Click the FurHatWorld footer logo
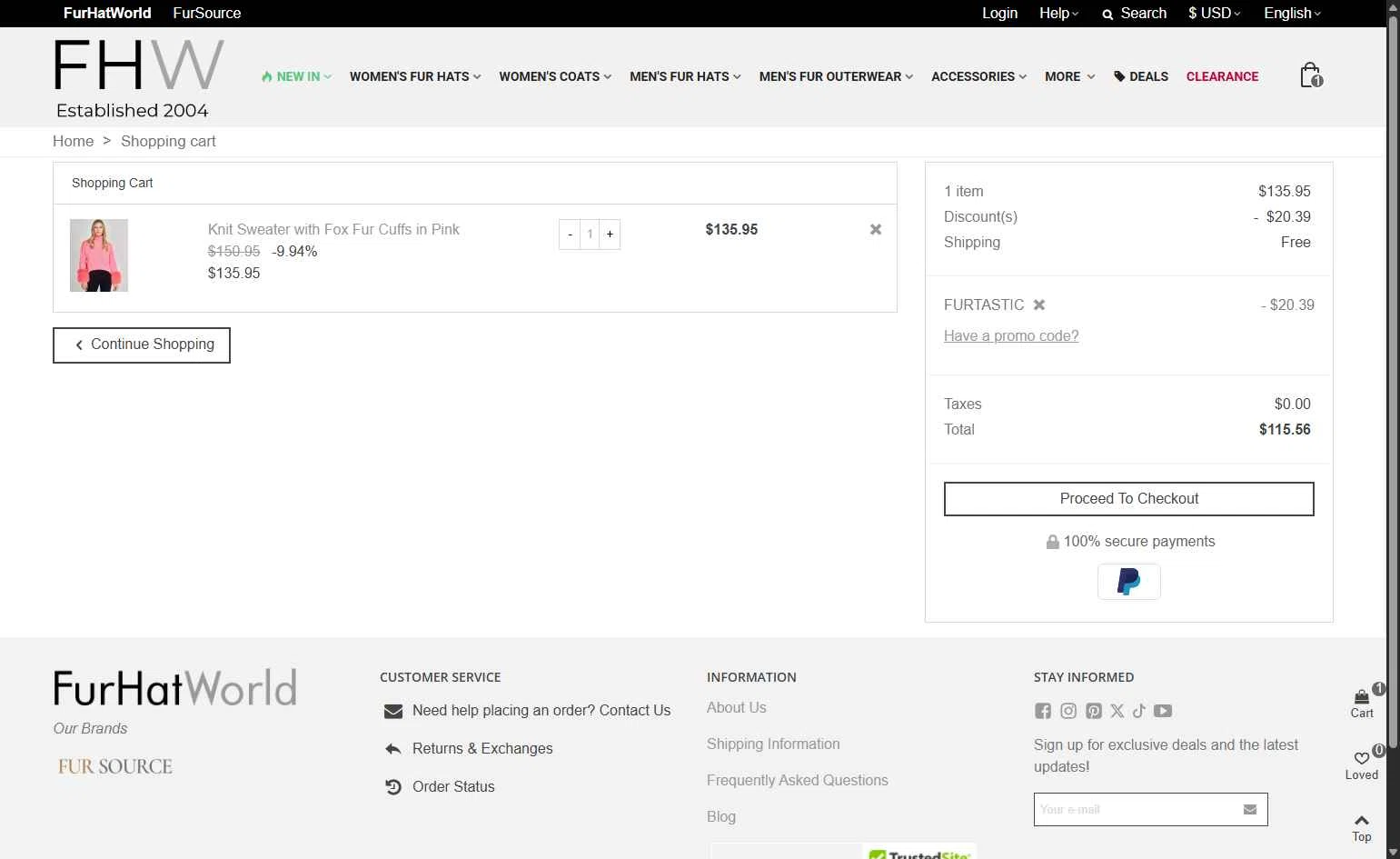This screenshot has height=859, width=1400. (x=175, y=688)
